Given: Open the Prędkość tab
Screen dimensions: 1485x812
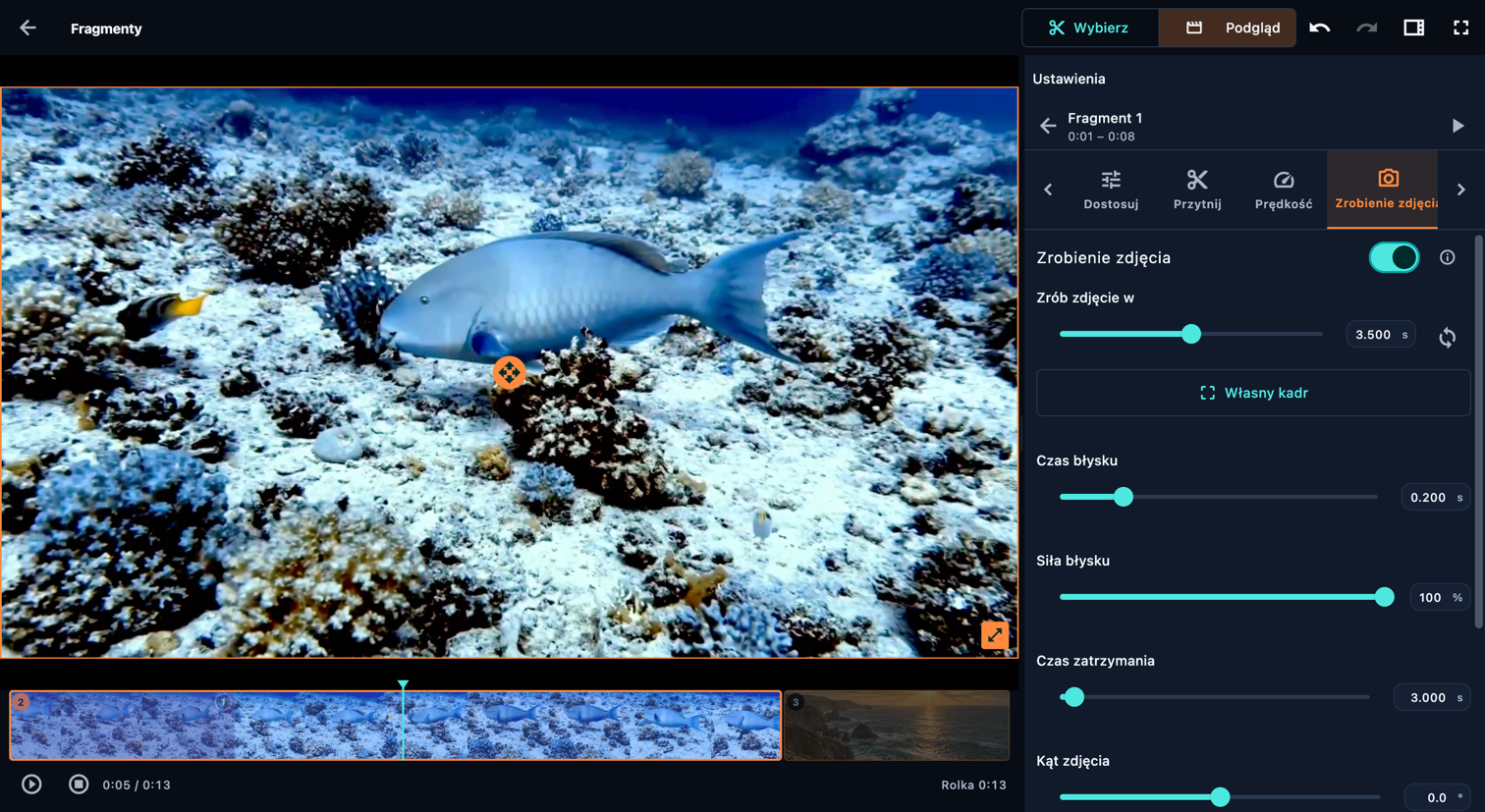Looking at the screenshot, I should click(1283, 189).
